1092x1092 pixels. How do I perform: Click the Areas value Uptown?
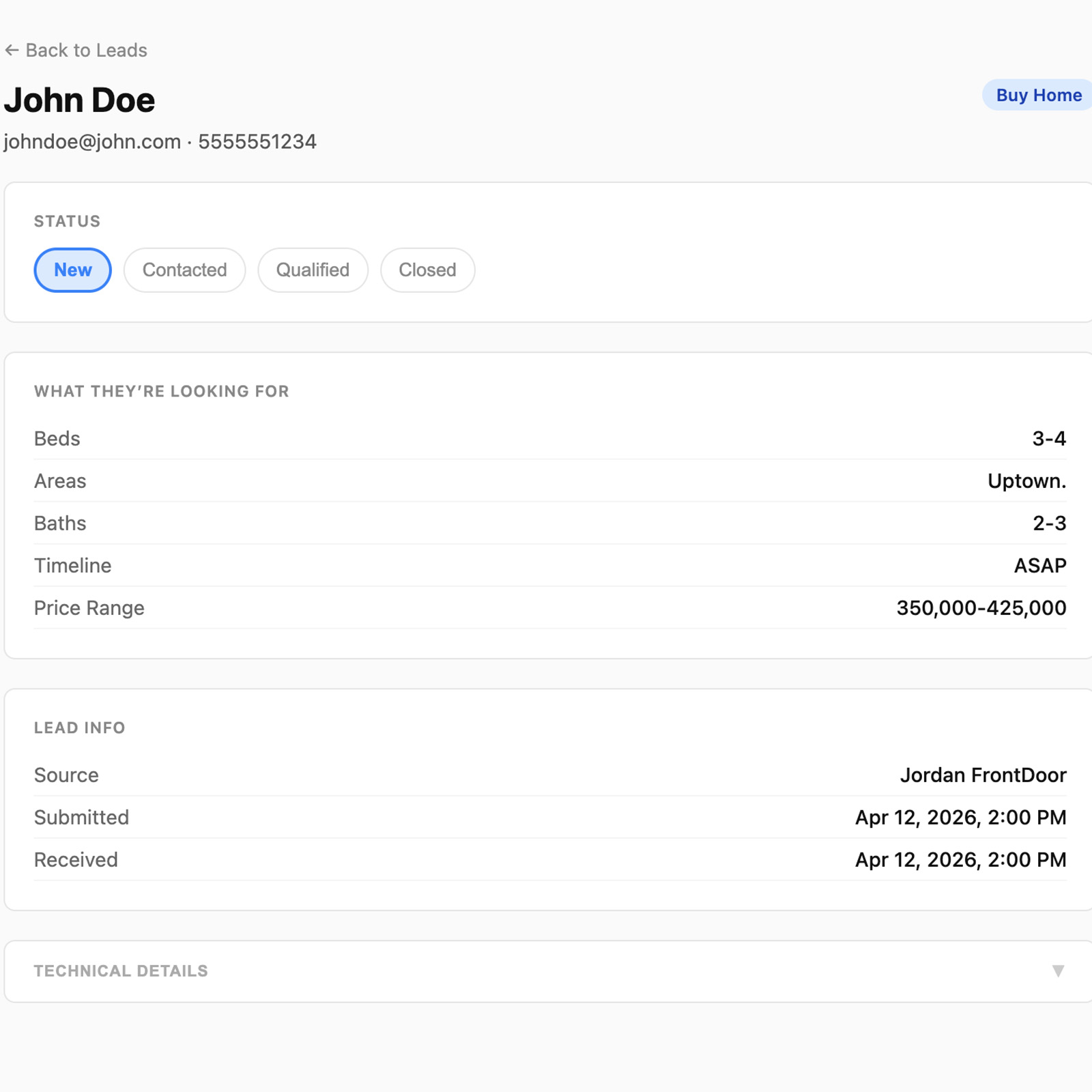1026,481
